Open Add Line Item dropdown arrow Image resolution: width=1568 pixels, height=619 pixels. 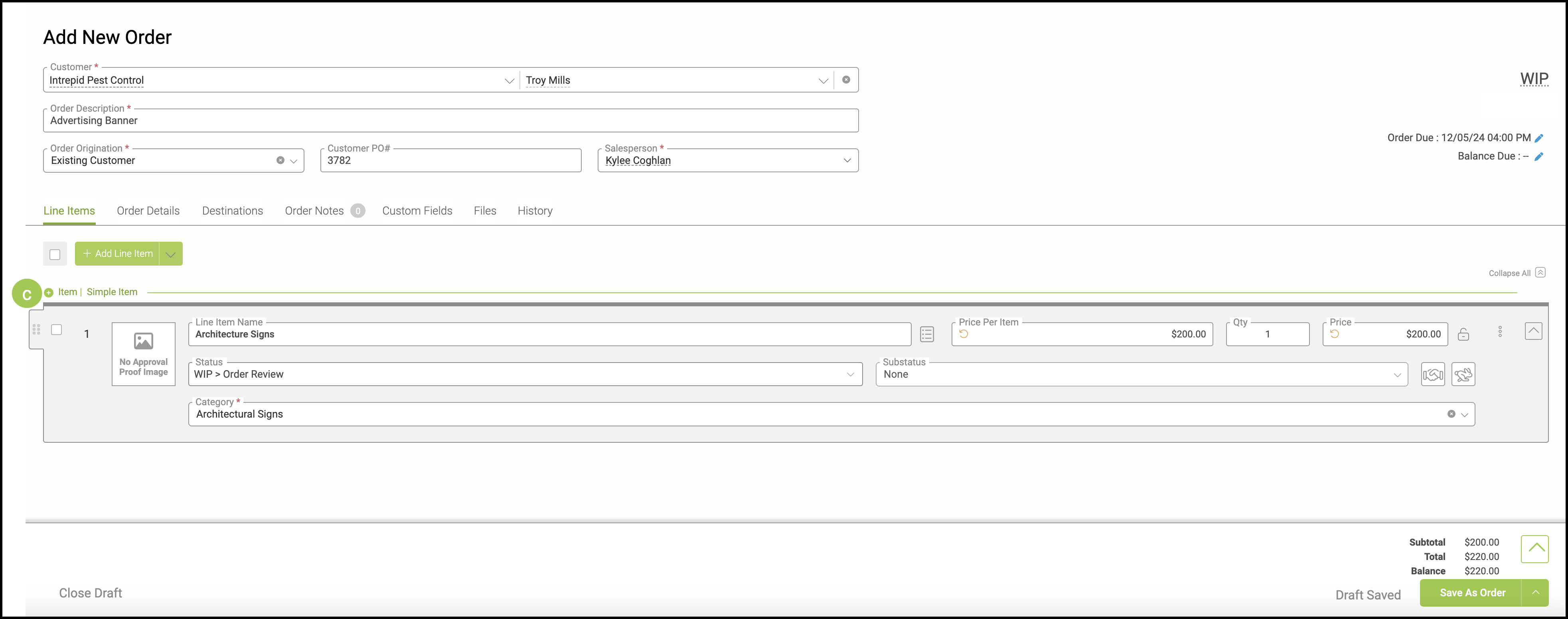point(171,254)
